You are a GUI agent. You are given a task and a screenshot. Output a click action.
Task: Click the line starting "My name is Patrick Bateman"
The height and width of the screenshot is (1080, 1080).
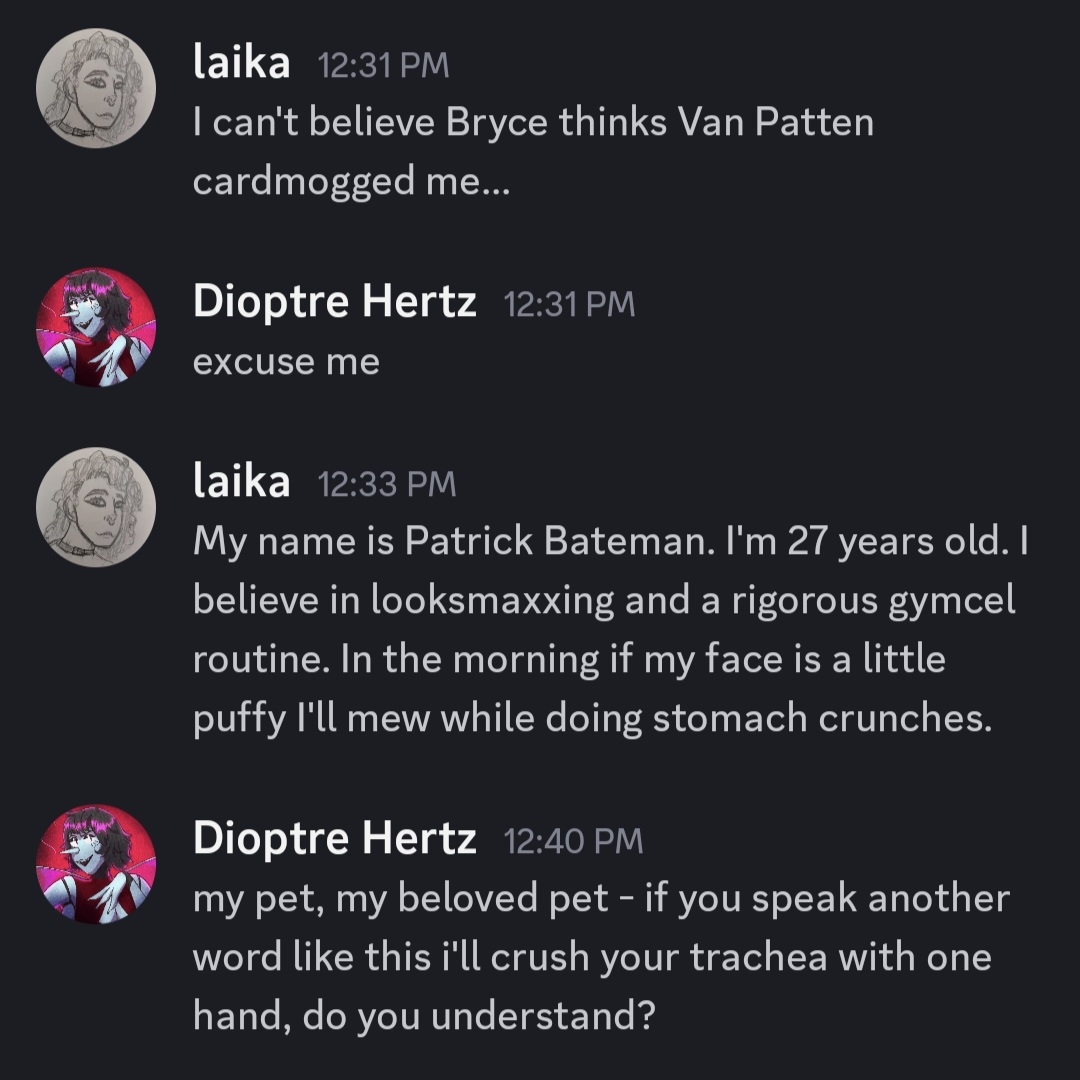click(x=610, y=541)
